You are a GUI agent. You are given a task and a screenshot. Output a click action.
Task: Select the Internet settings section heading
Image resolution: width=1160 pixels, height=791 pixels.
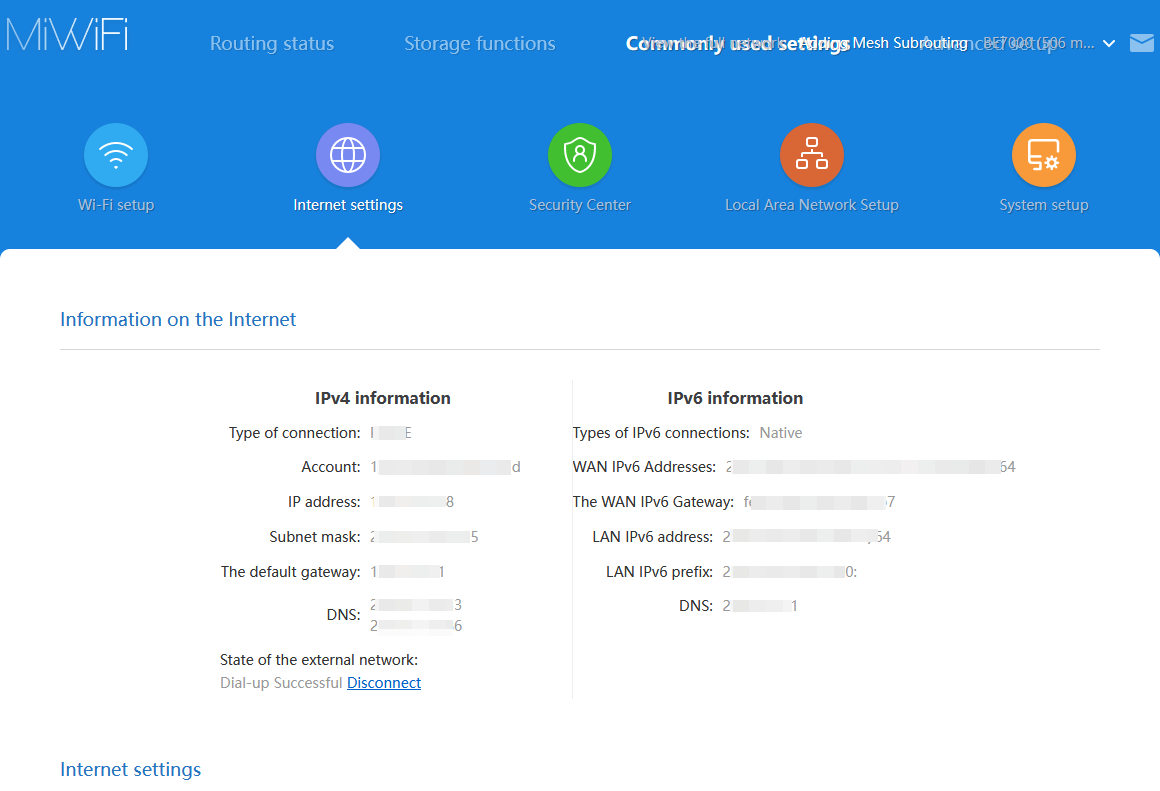tap(130, 769)
